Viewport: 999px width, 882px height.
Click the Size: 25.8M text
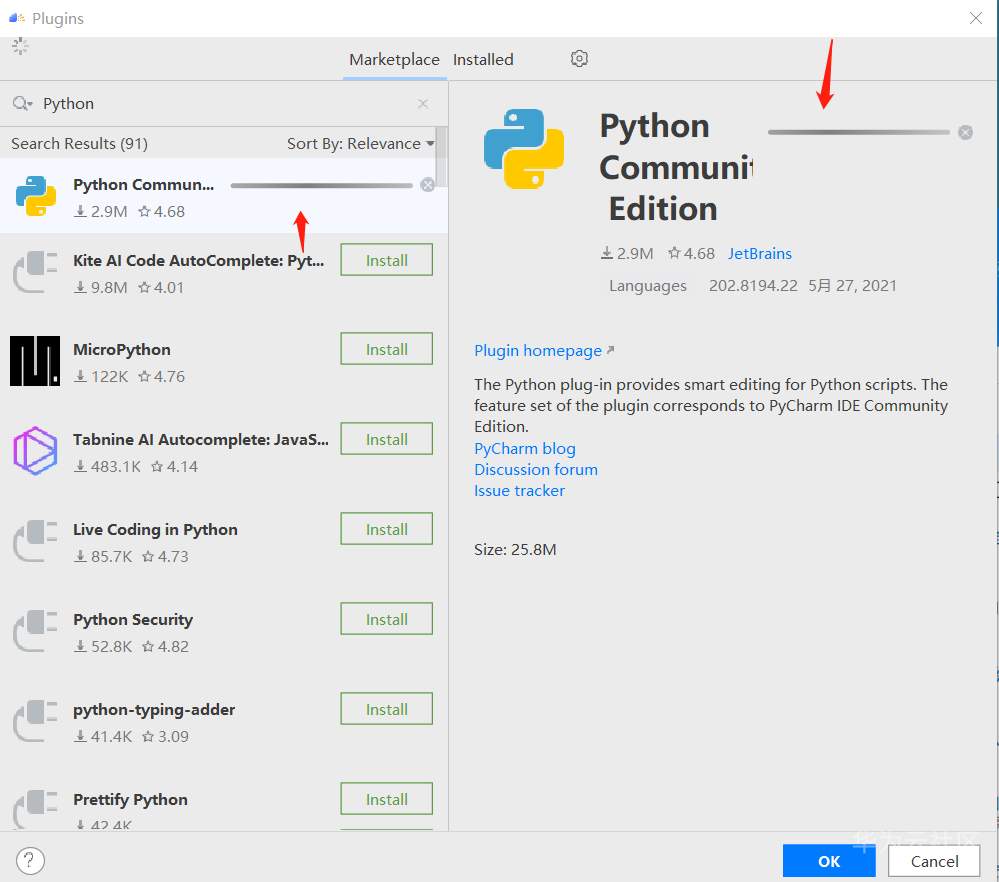[x=515, y=549]
